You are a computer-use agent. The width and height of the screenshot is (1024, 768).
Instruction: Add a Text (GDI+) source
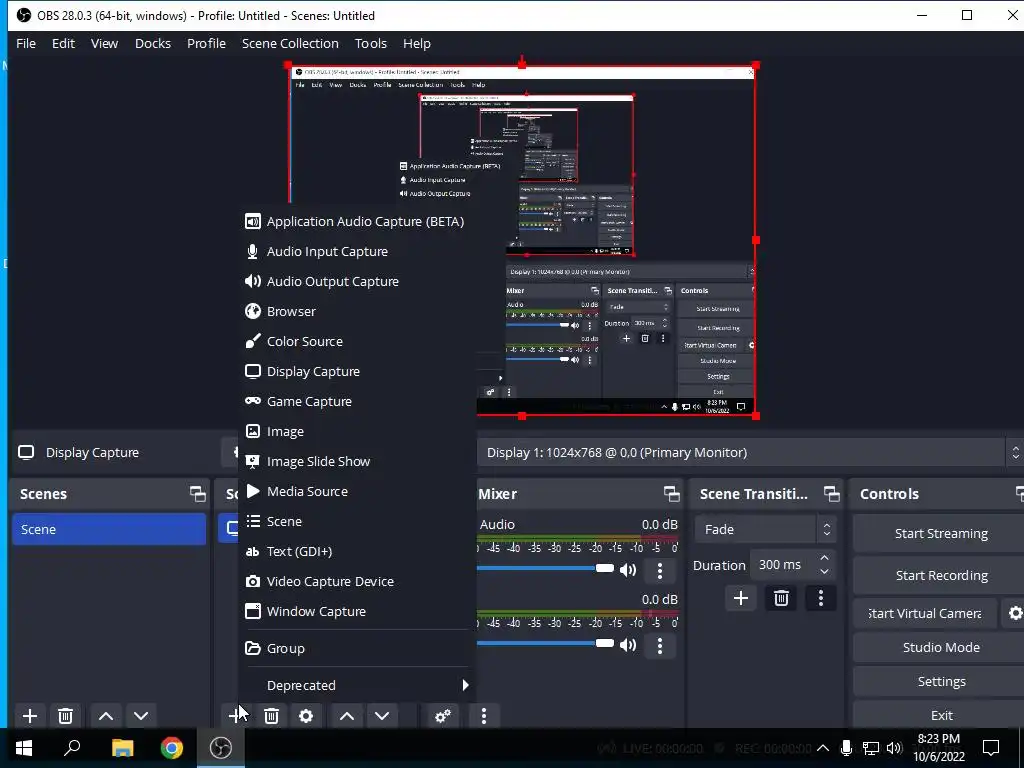(x=357, y=552)
